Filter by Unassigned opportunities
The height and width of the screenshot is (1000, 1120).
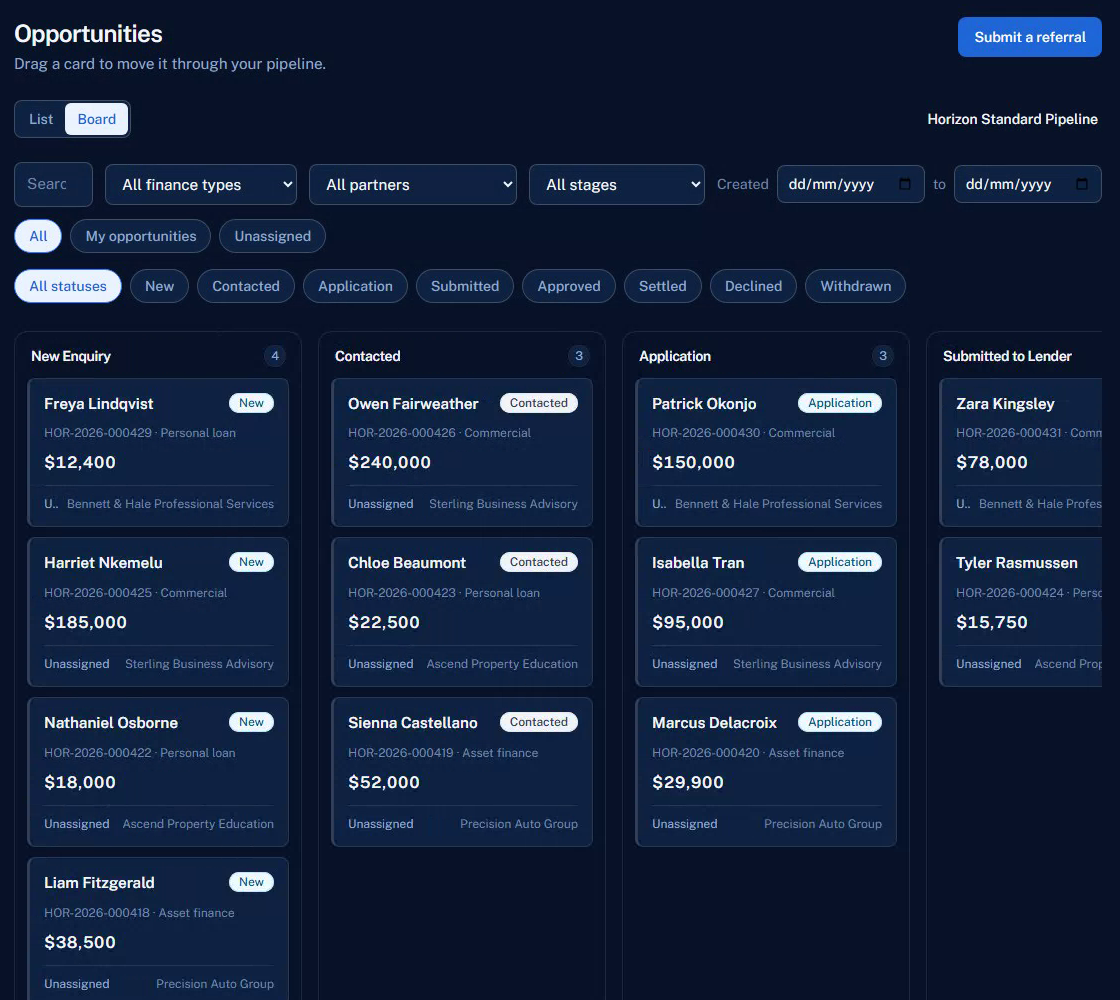tap(272, 236)
